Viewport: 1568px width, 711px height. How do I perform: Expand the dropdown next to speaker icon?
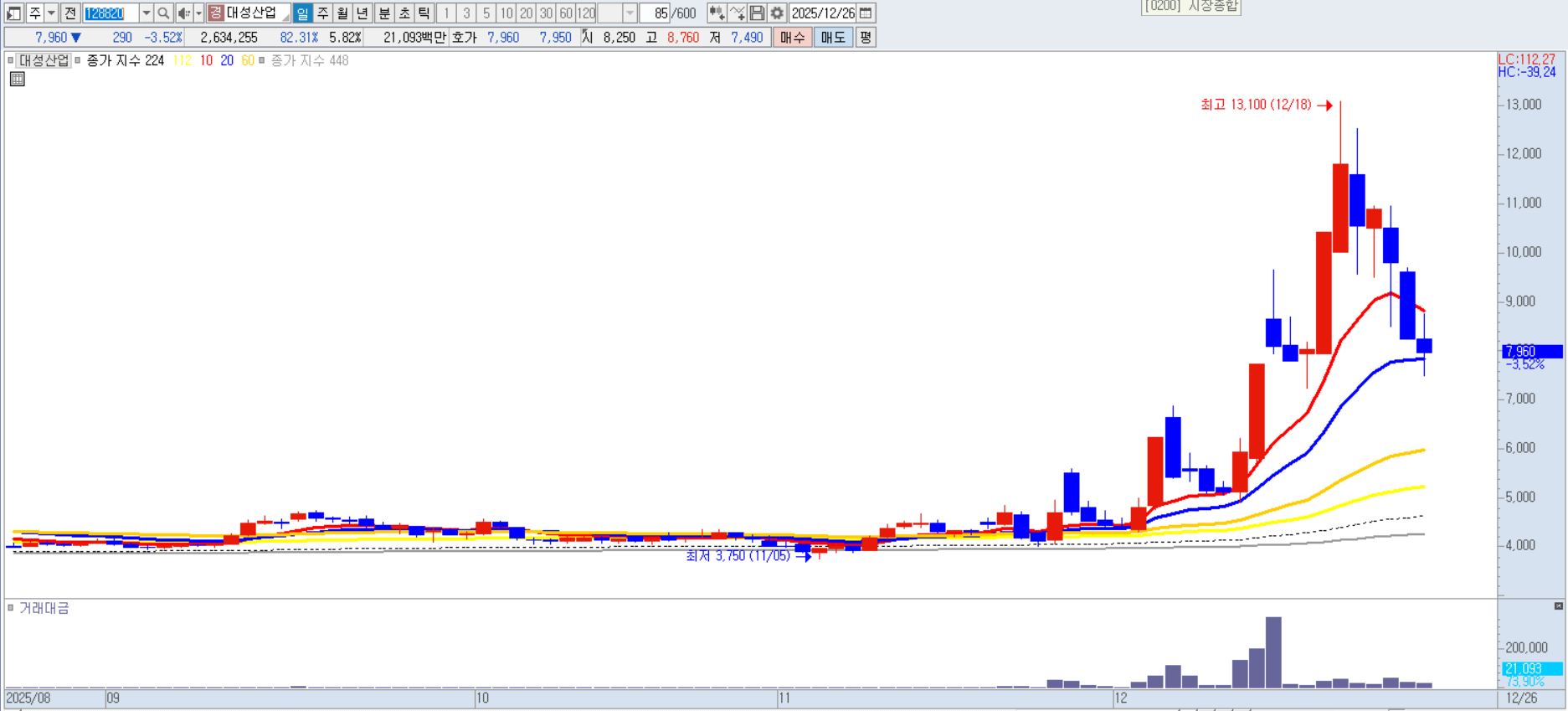[198, 13]
